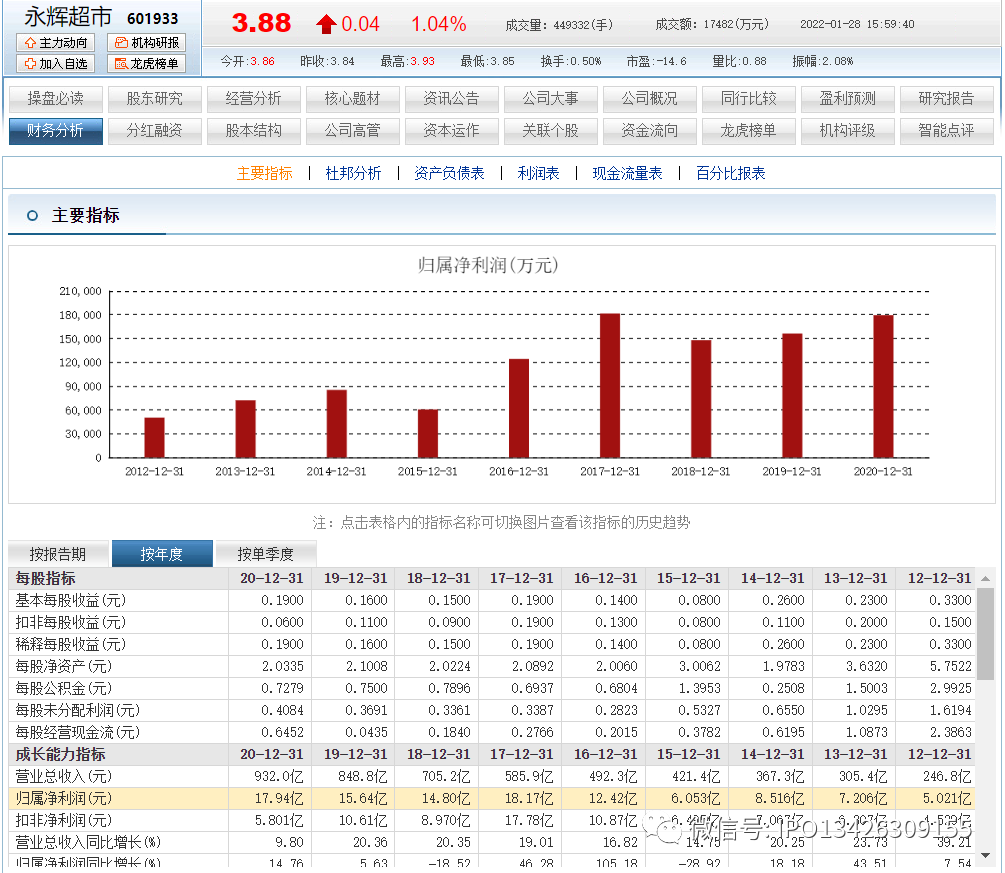1005x873 pixels.
Task: Open 智能点评 tab
Action: pos(947,131)
